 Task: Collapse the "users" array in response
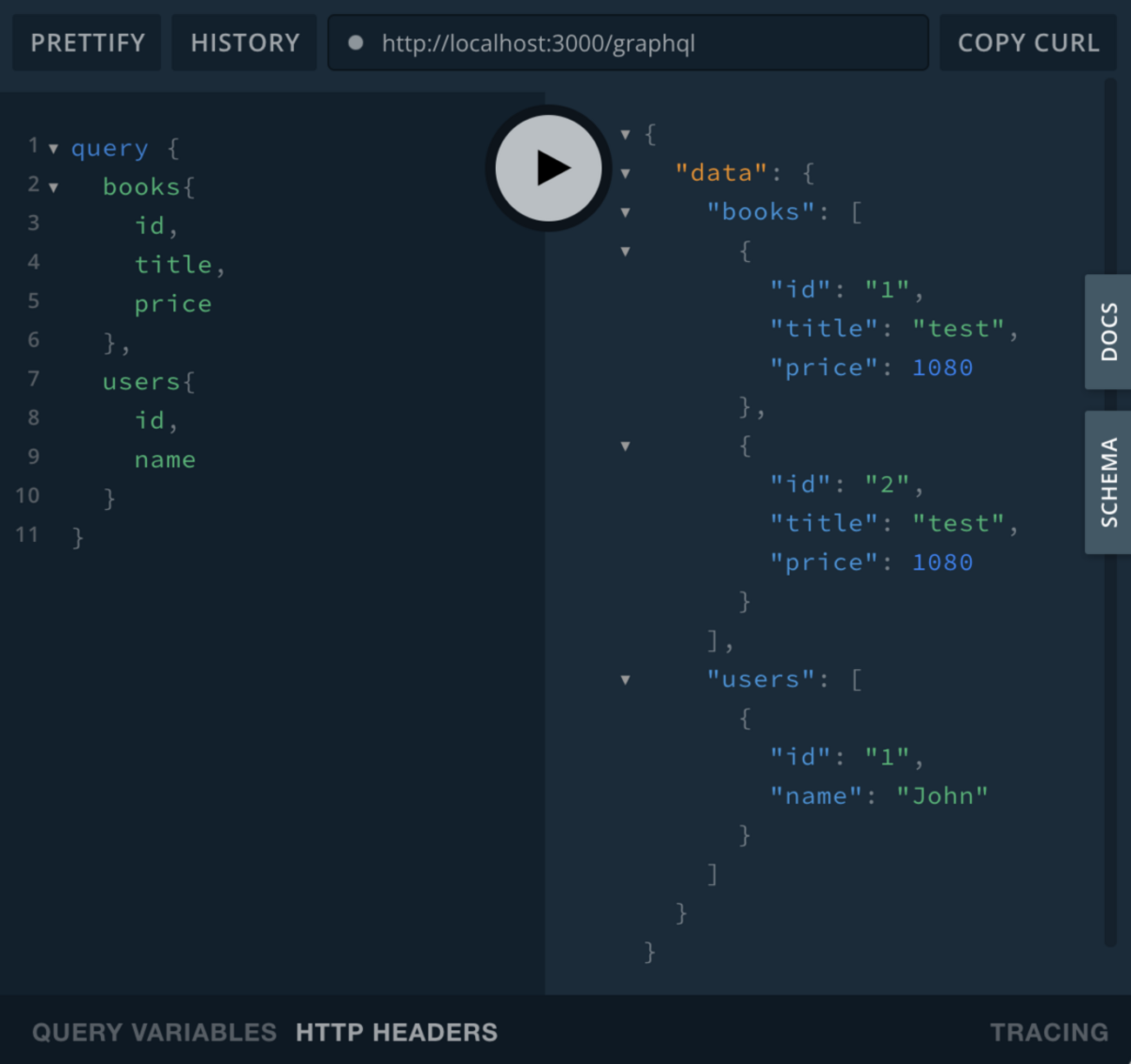click(626, 680)
